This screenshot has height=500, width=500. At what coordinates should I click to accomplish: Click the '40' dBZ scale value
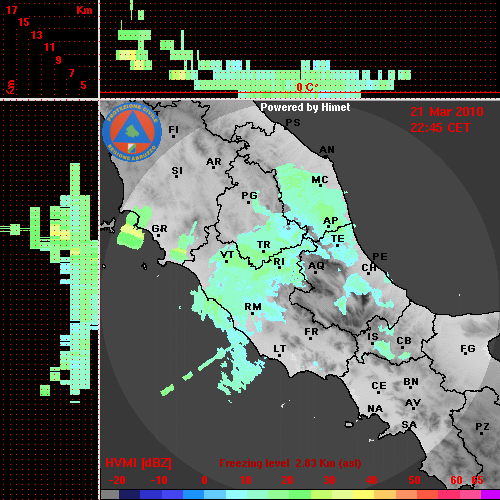pos(372,480)
